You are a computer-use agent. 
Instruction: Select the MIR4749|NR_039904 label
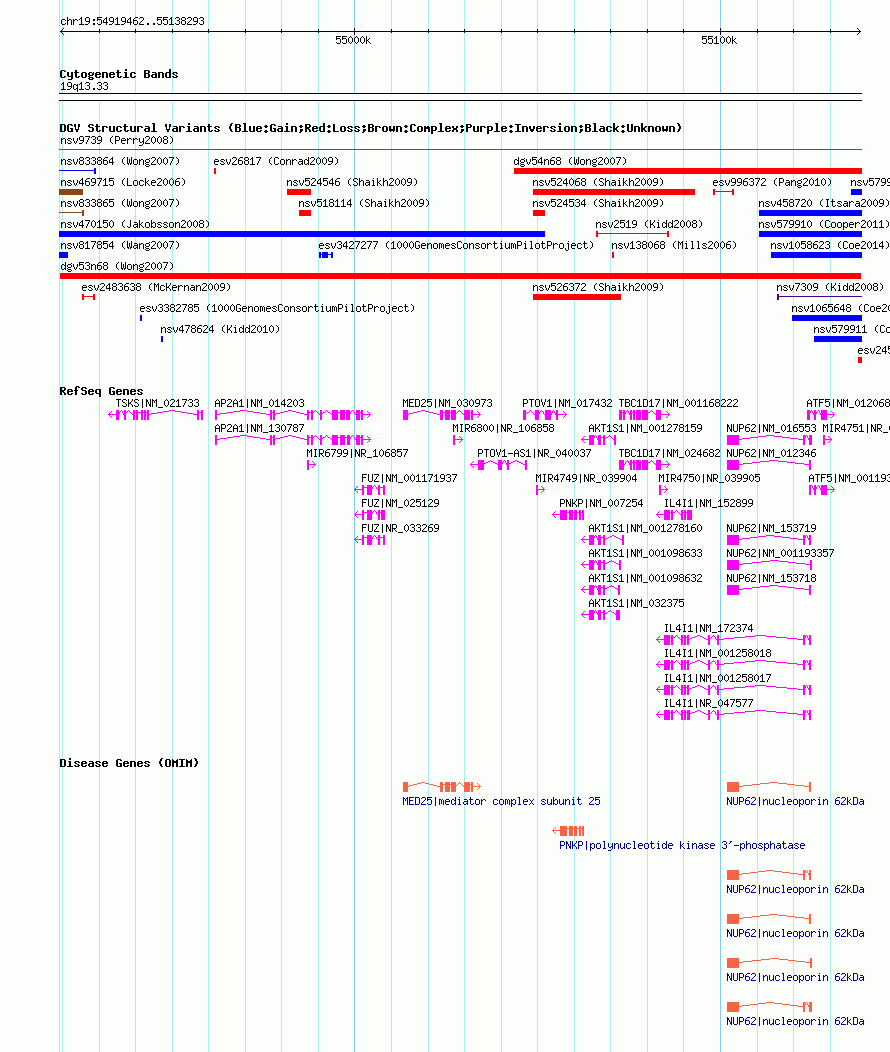(586, 478)
